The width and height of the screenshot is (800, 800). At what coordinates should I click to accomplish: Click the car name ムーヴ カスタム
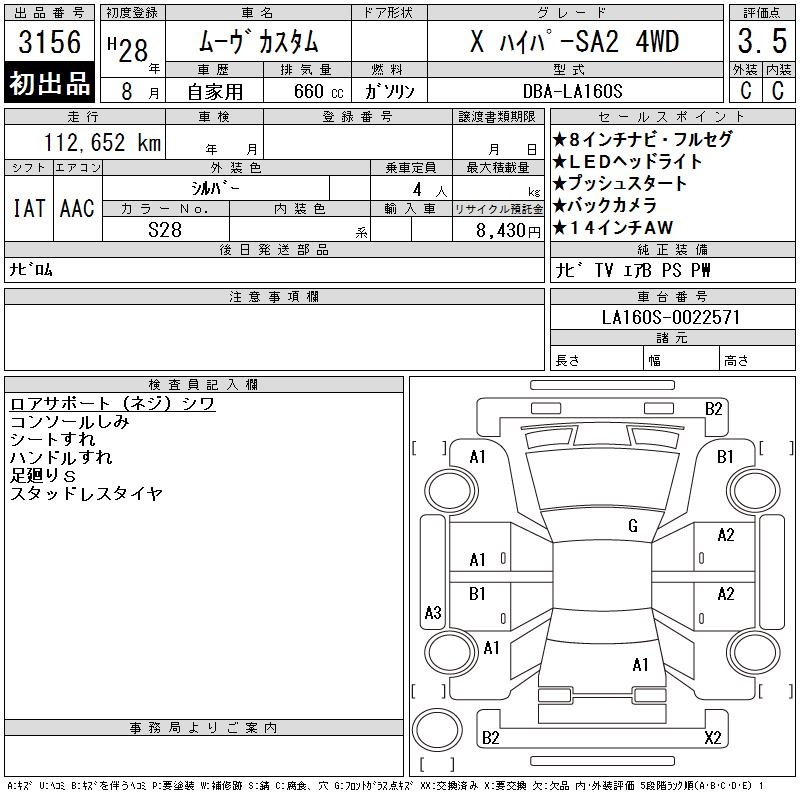[258, 41]
